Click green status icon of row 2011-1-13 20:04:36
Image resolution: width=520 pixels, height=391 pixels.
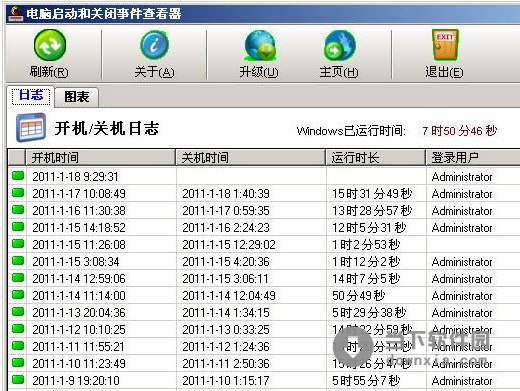[x=18, y=312]
